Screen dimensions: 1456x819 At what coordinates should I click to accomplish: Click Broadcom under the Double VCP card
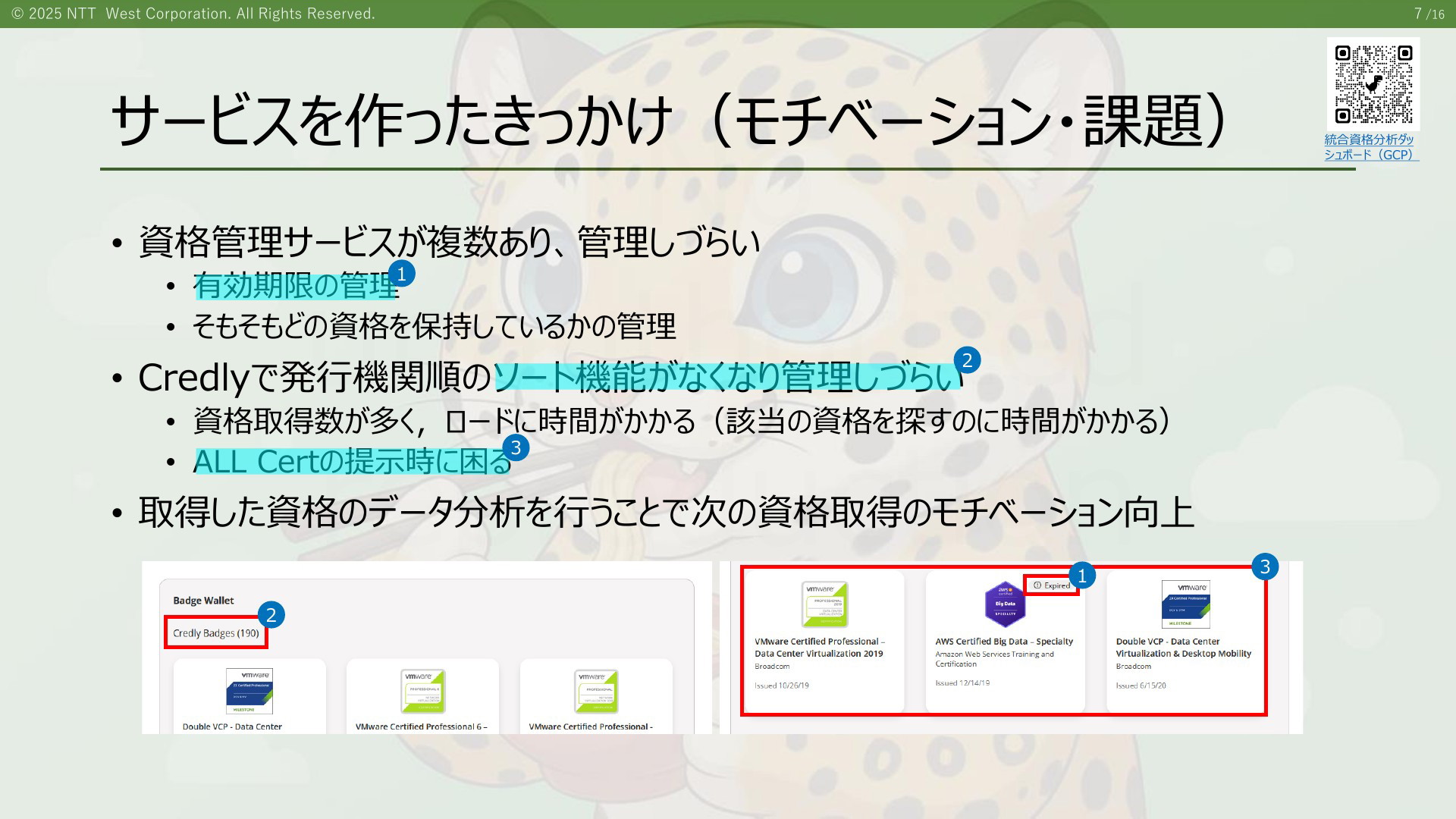pyautogui.click(x=1133, y=667)
